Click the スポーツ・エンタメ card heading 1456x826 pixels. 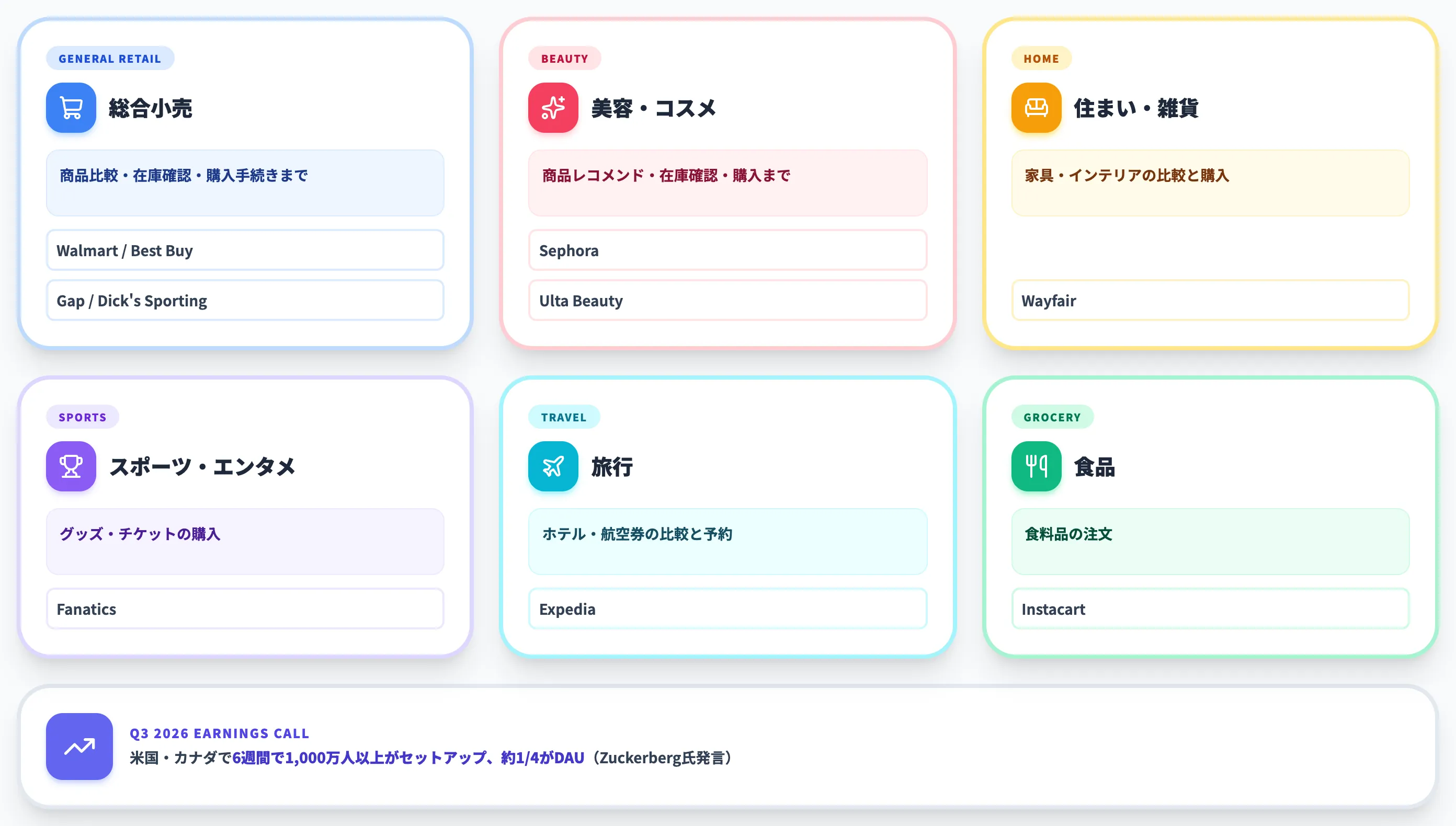pyautogui.click(x=202, y=466)
